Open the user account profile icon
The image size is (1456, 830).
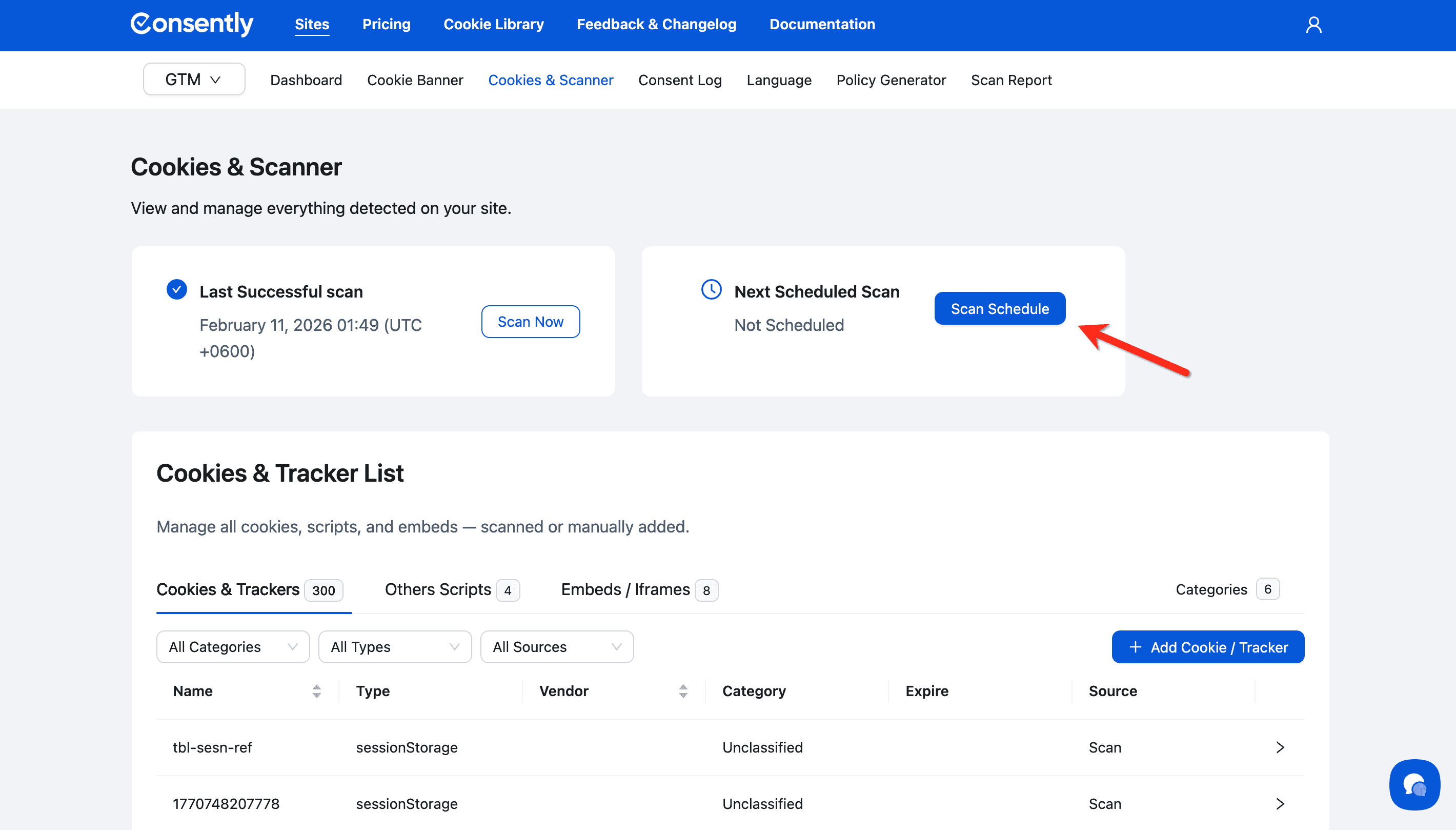1313,25
